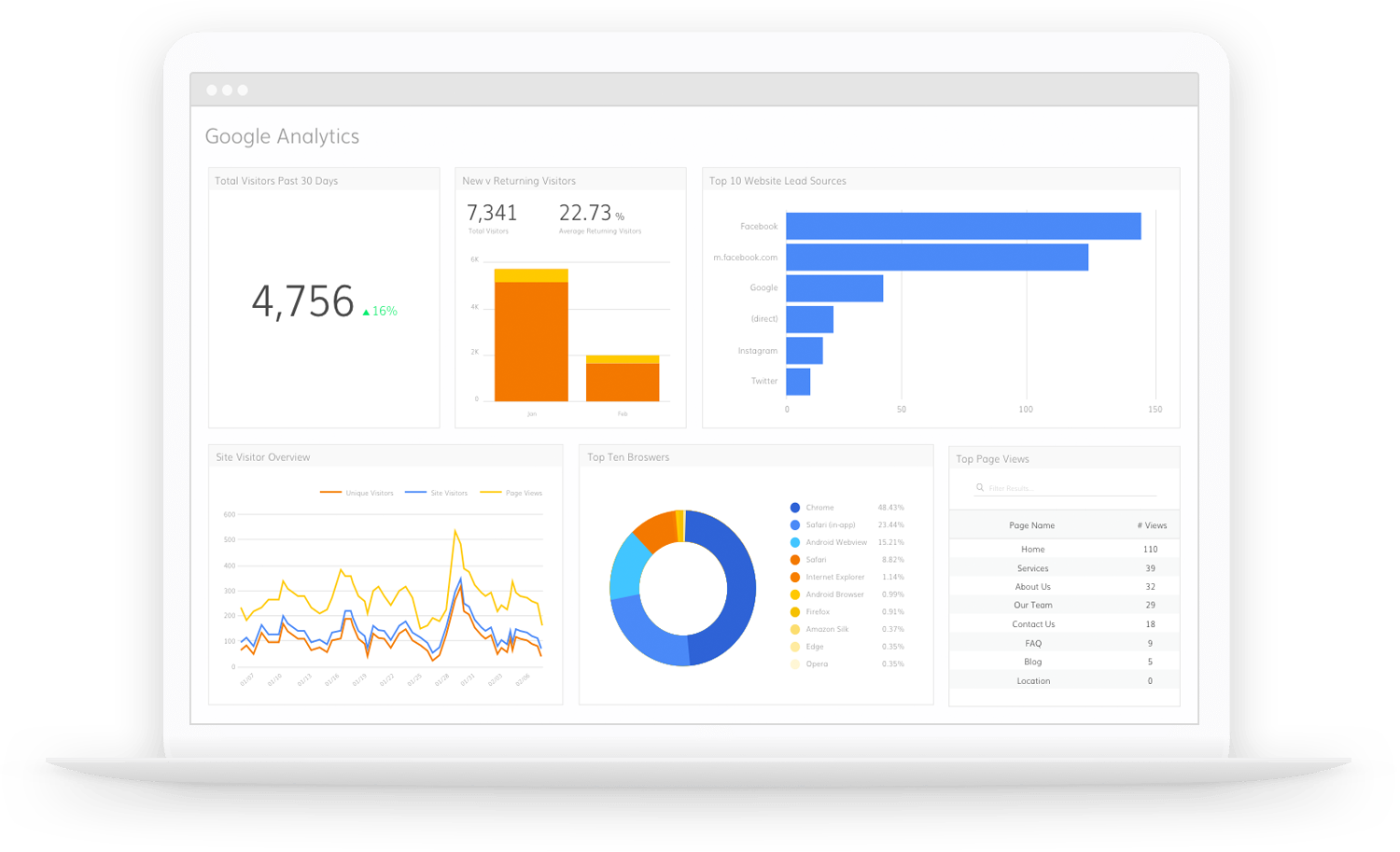Screen dimensions: 1400x852
Task: Click the Chrome 48.43% percentage value
Action: pyautogui.click(x=890, y=508)
